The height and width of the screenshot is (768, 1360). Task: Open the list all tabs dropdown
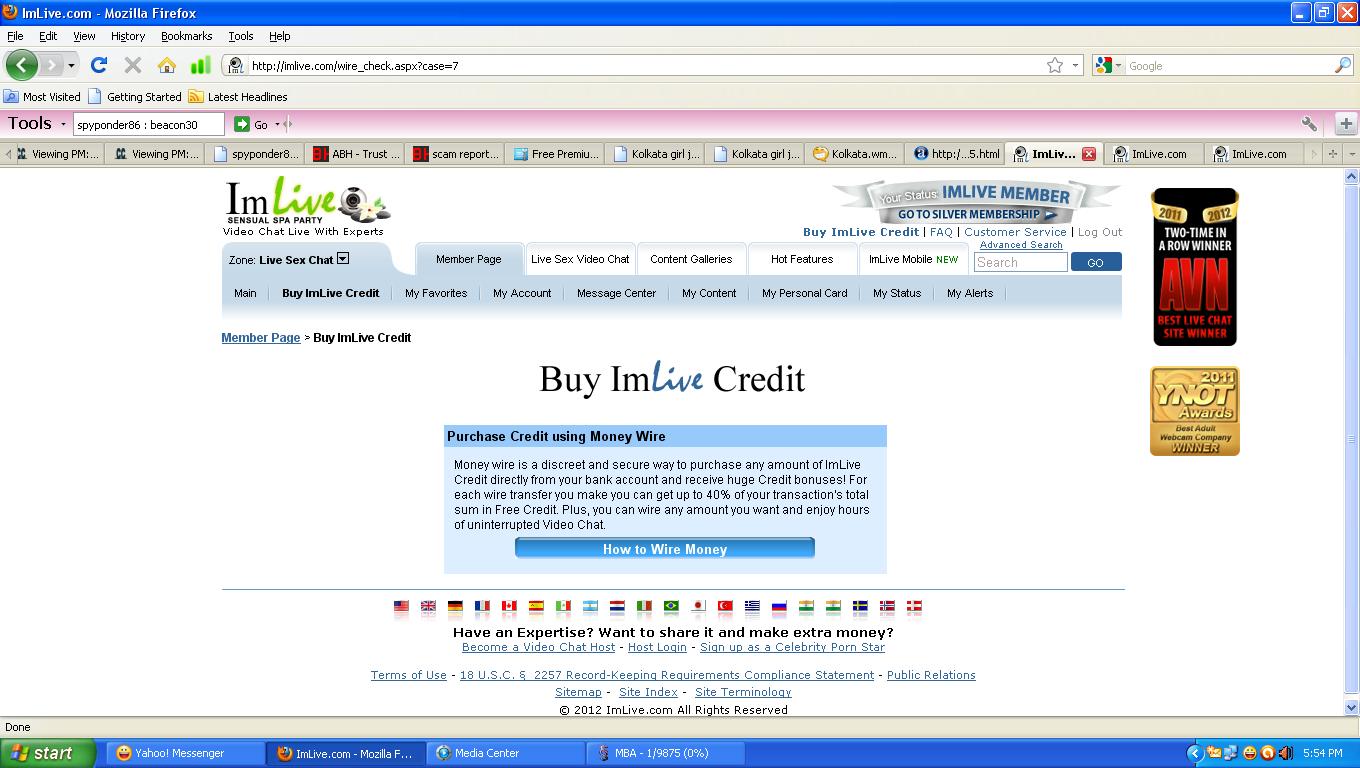click(1352, 154)
